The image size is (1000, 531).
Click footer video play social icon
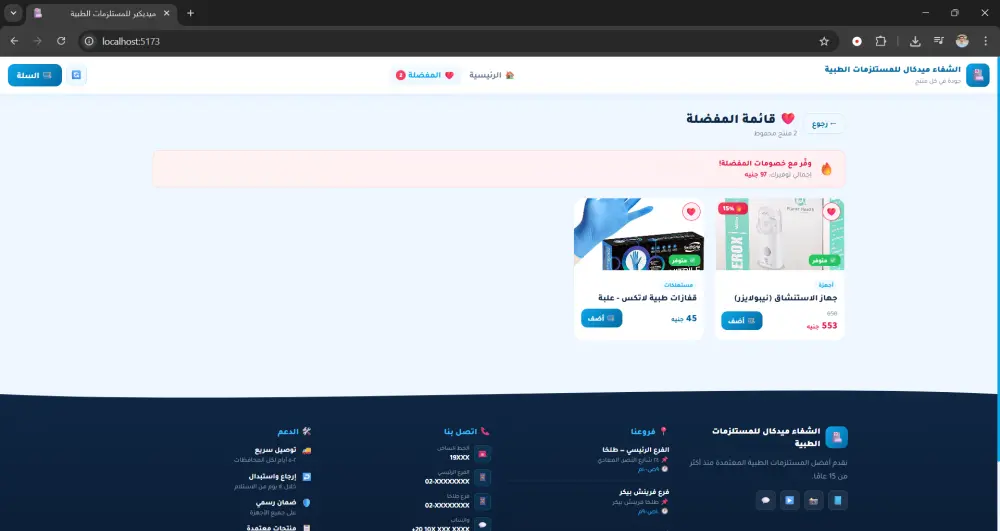(790, 500)
